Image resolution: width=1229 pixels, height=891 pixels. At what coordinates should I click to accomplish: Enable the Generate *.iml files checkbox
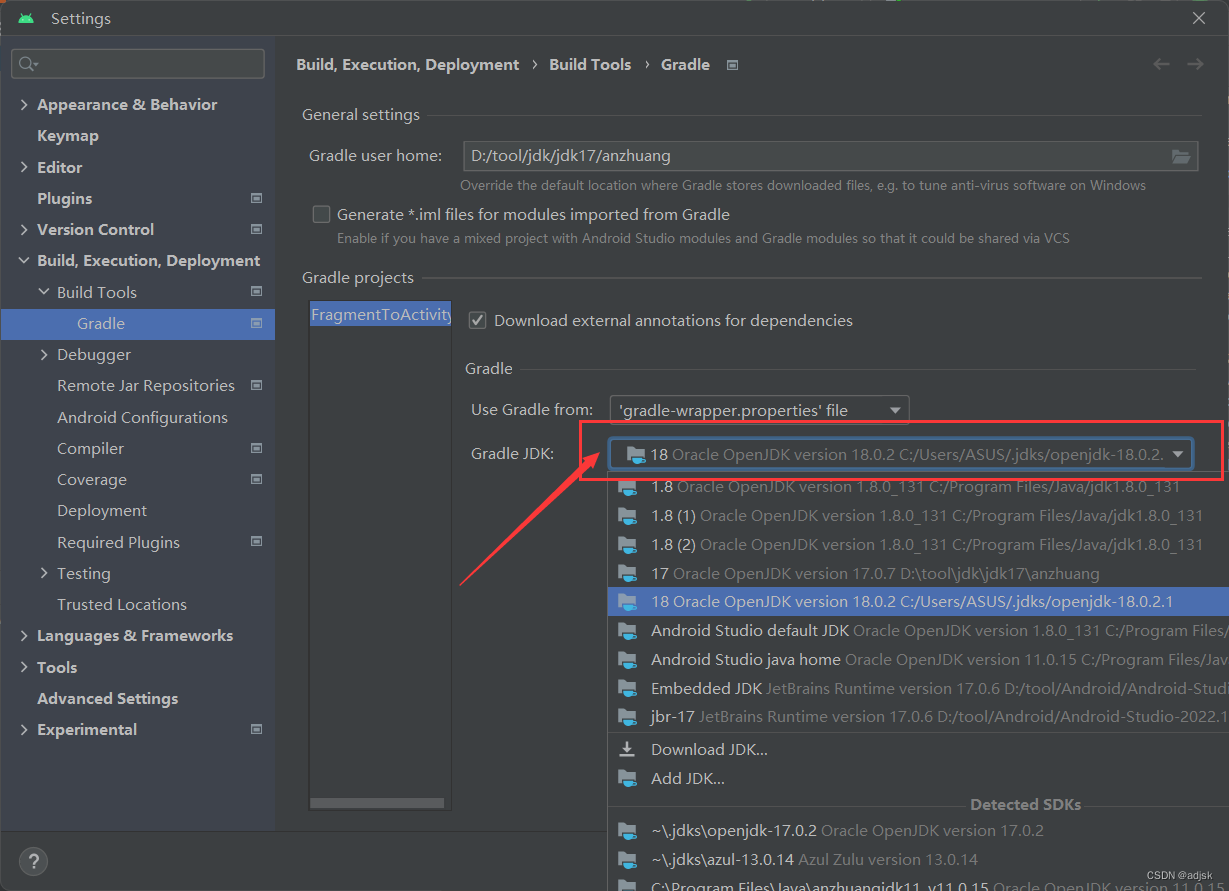(x=321, y=213)
